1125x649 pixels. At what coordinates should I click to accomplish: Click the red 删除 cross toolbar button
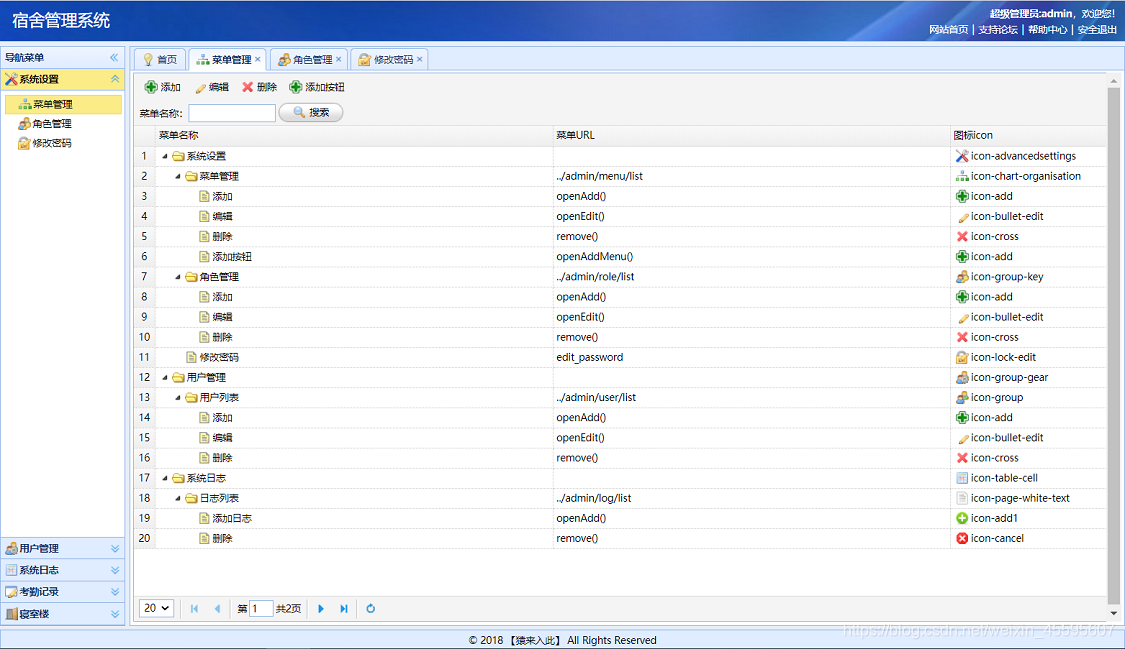click(x=259, y=87)
